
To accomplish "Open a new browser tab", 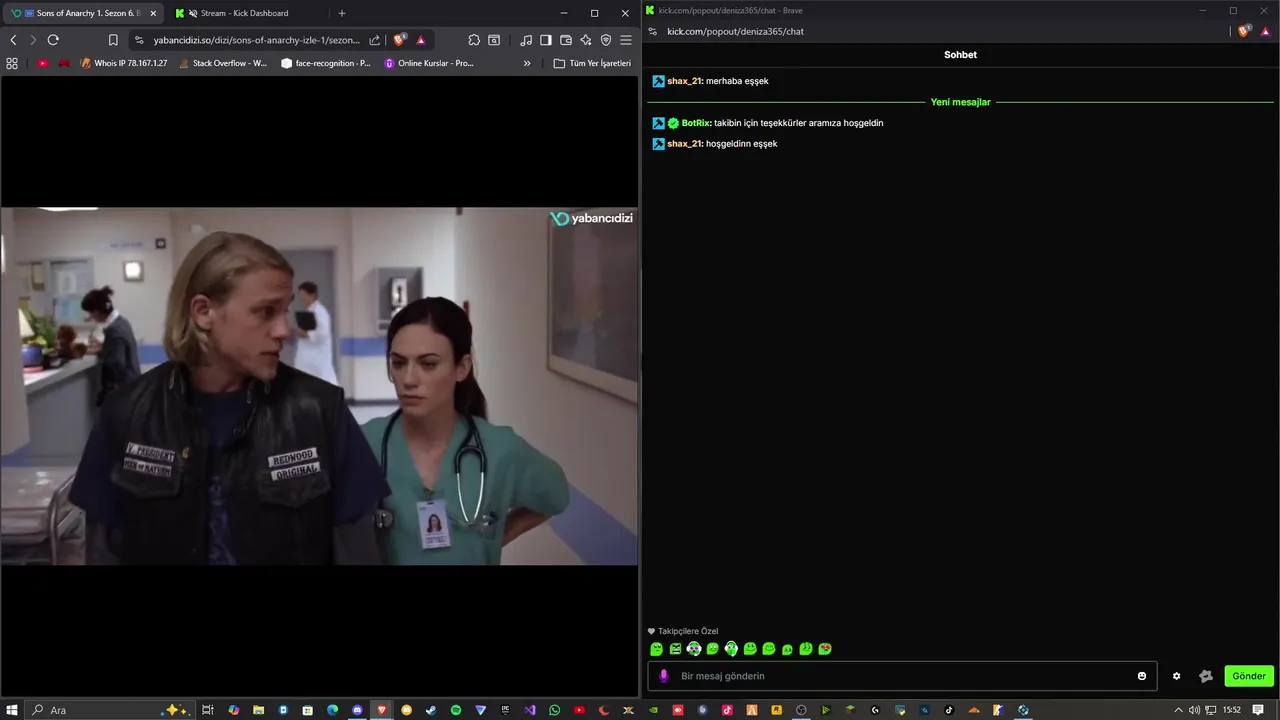I will click(x=342, y=13).
